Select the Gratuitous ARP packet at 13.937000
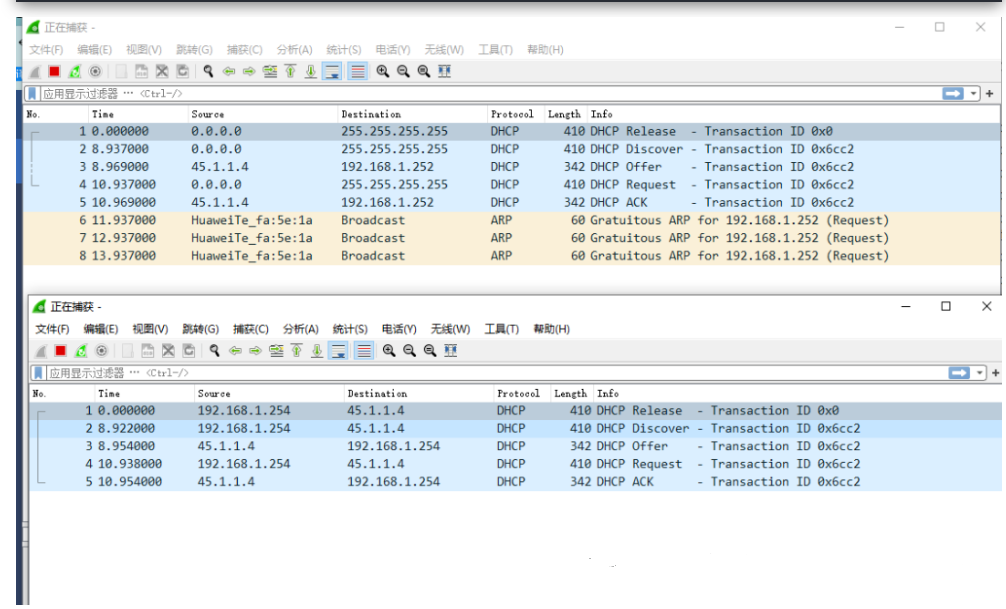Viewport: 1006px width, 609px height. [x=512, y=255]
